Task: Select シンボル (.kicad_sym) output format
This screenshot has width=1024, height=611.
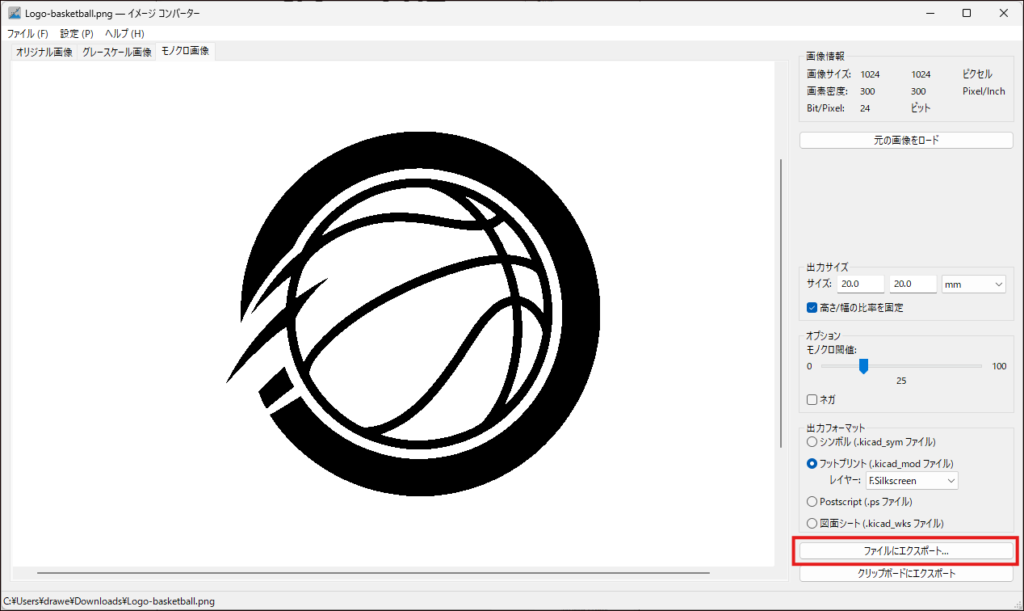Action: (812, 442)
